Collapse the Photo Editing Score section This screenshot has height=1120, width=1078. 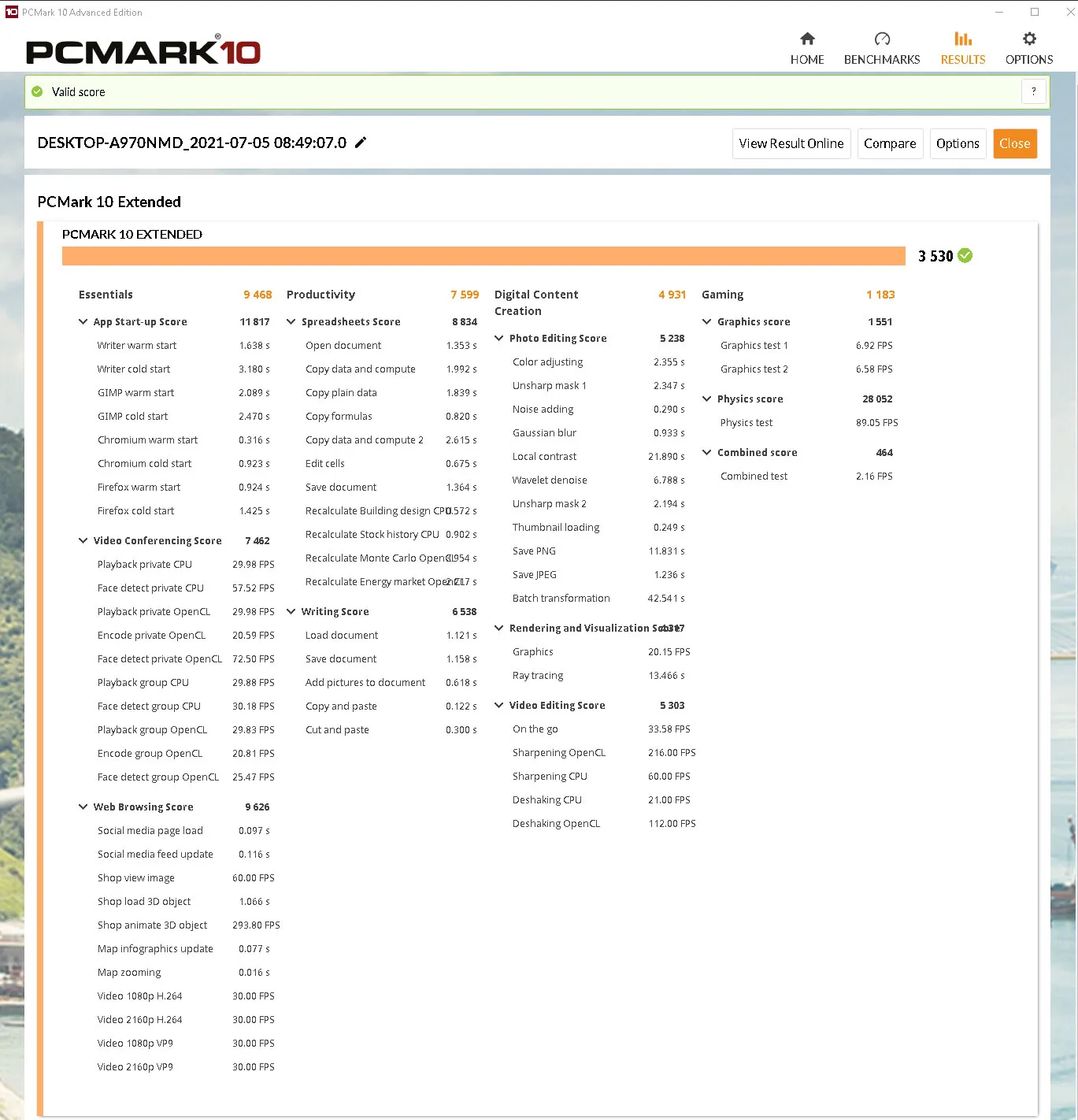[498, 338]
